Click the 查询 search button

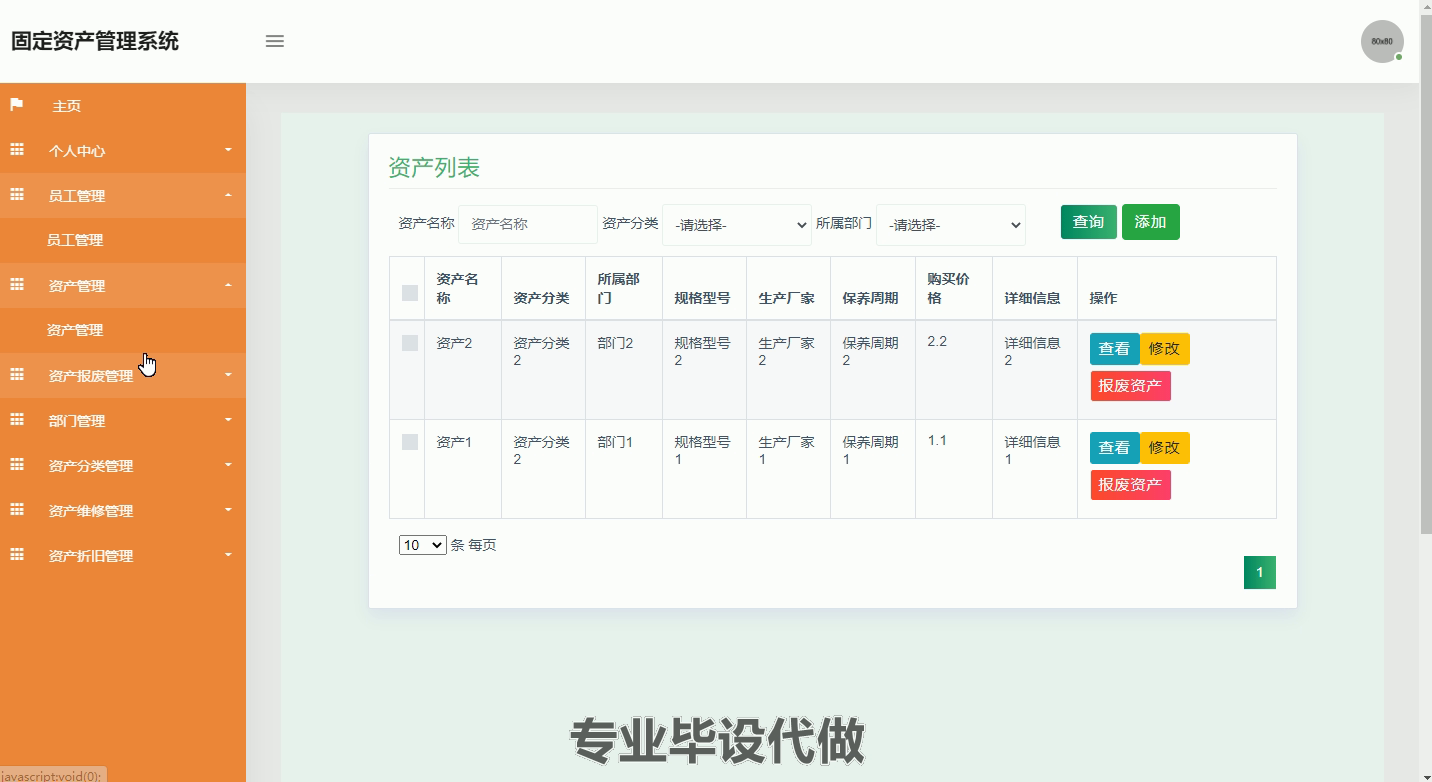(x=1089, y=222)
